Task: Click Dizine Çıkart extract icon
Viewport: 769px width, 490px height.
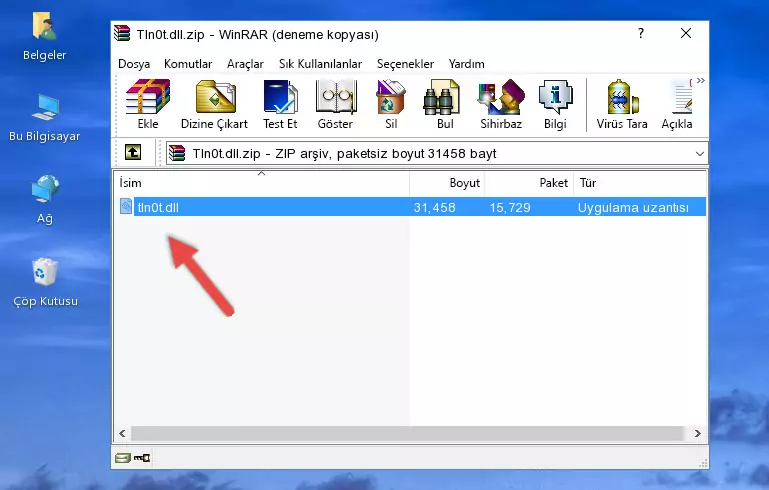Action: (x=214, y=104)
